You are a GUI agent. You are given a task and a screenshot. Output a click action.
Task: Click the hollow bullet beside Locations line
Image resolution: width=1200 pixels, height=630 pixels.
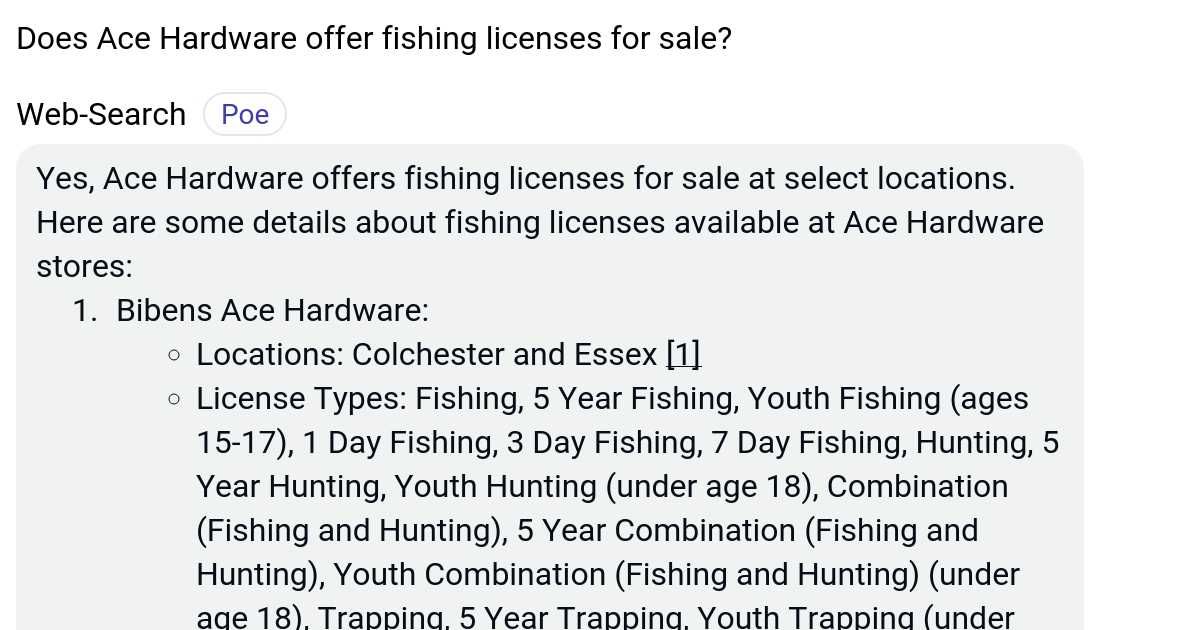(x=174, y=353)
